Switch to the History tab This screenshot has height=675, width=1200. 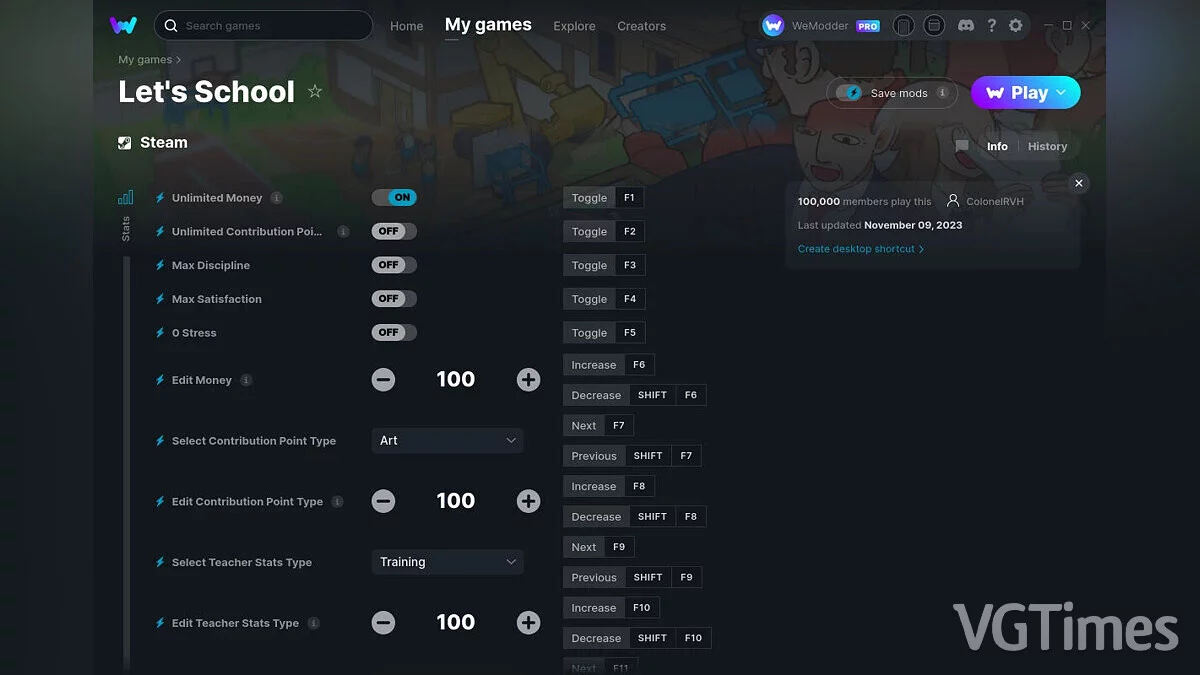pyautogui.click(x=1047, y=146)
